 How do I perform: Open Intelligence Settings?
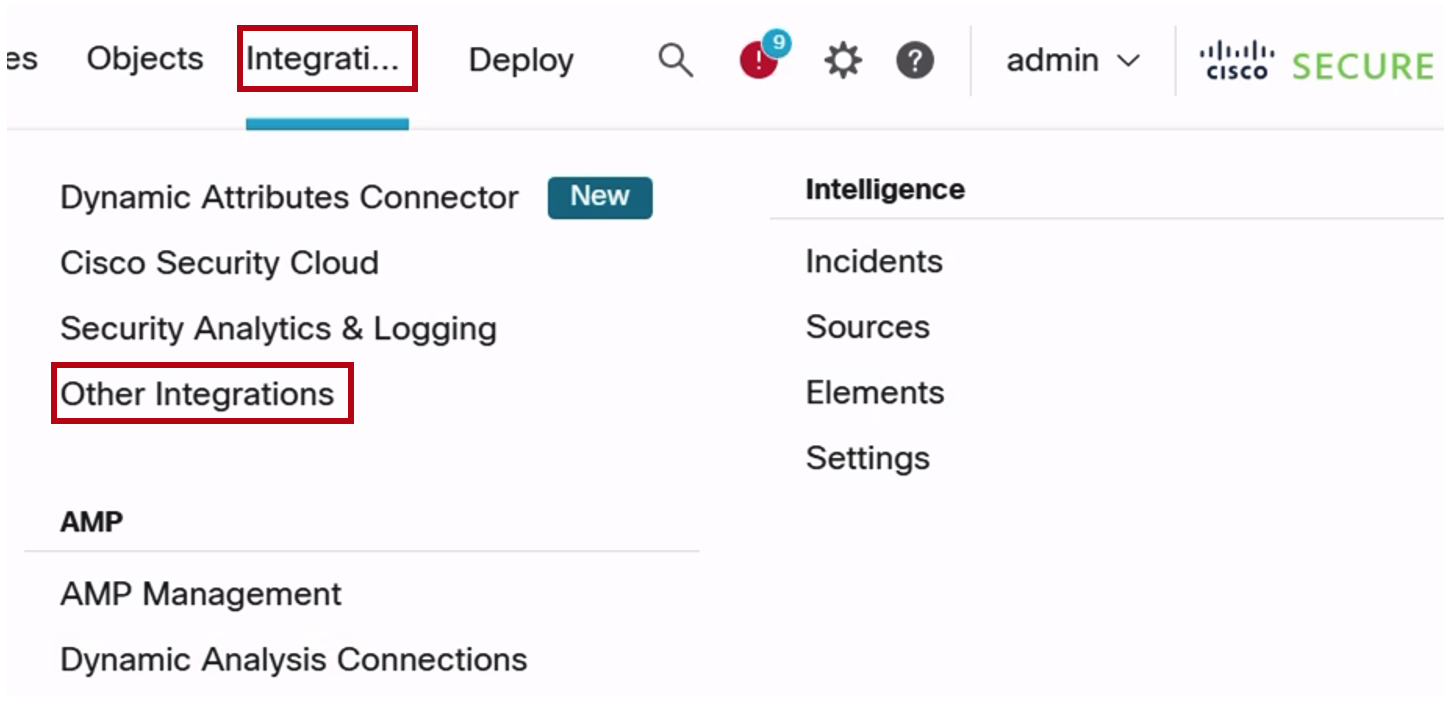(x=868, y=459)
